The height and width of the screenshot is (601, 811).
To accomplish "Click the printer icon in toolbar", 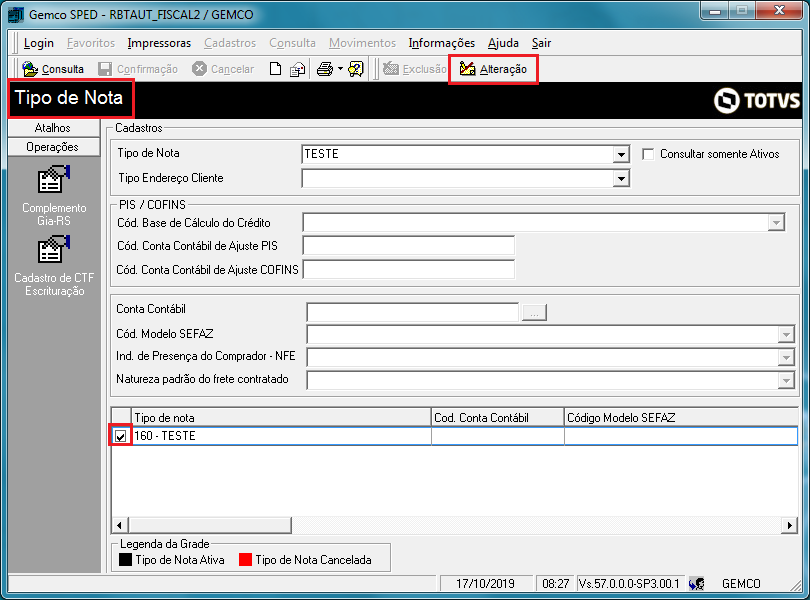I will [x=325, y=69].
